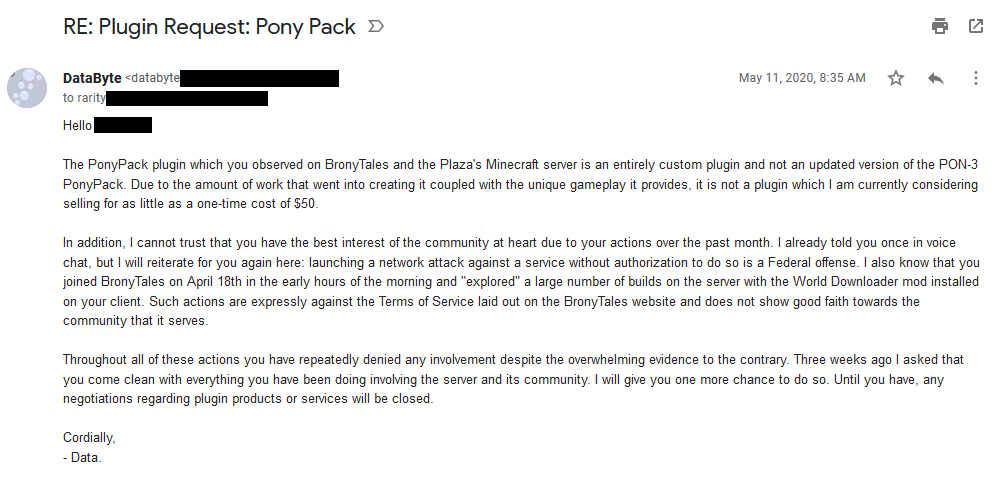Click the "Hello" greeting word

(x=77, y=125)
